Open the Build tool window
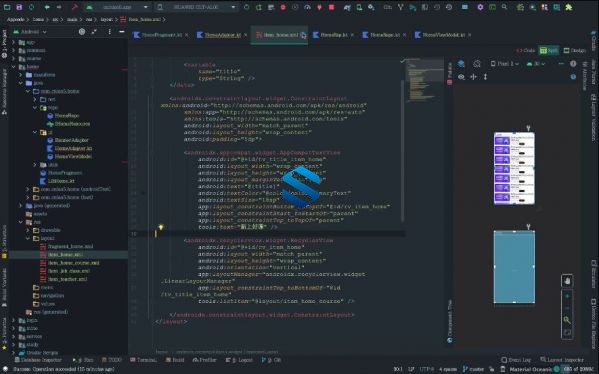The height and width of the screenshot is (374, 599). click(x=176, y=360)
